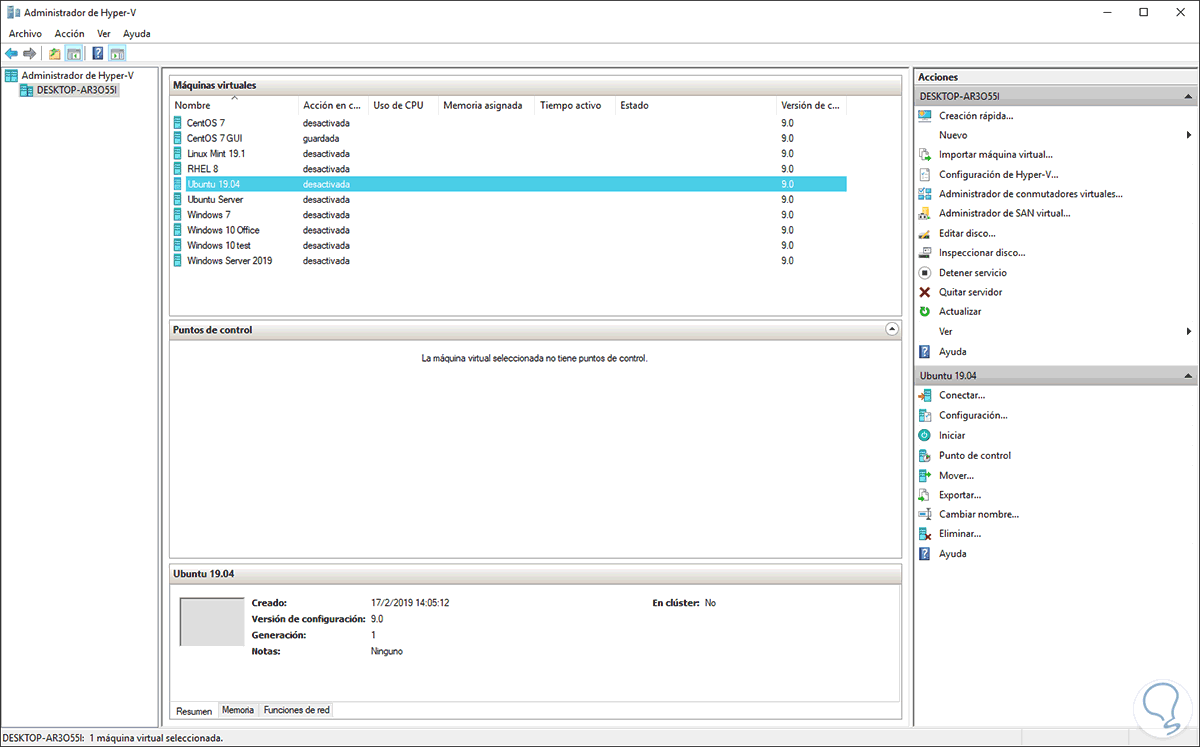Click the Forward arrow toolbar icon

(30, 53)
